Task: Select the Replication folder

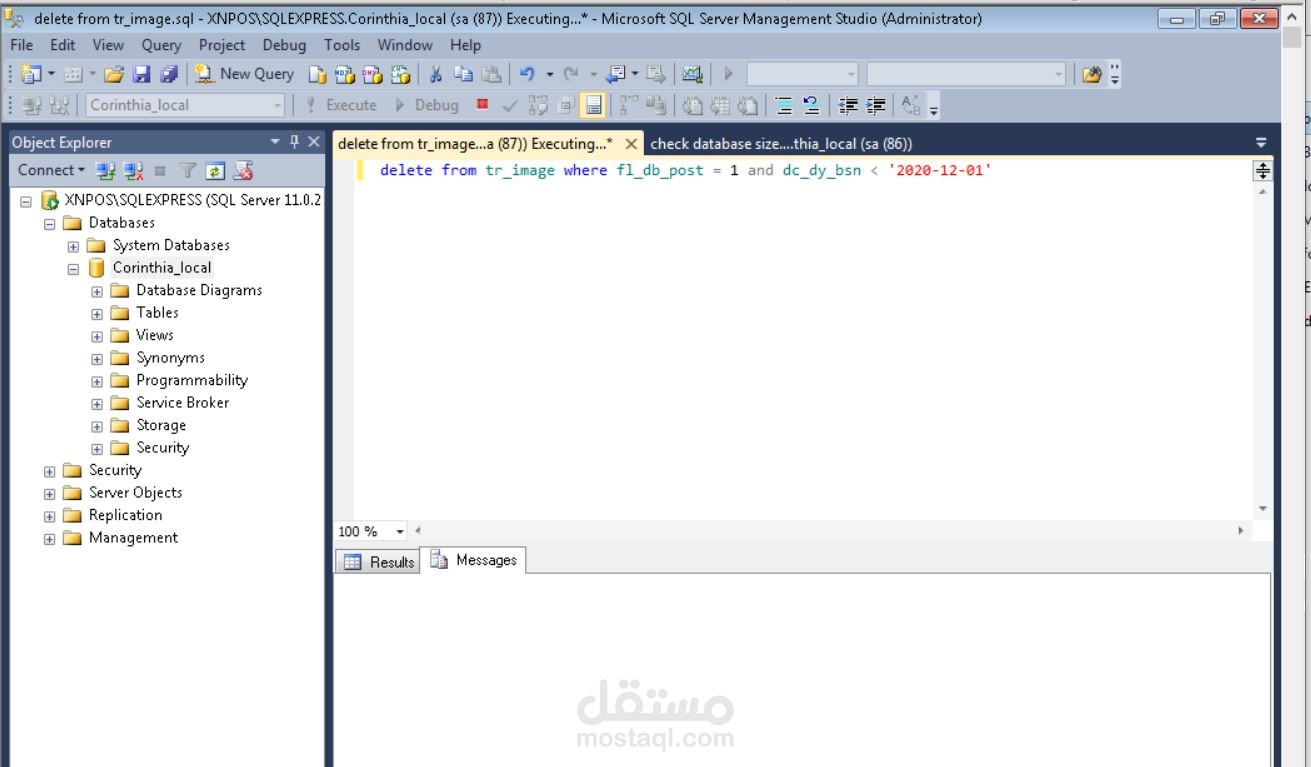Action: pyautogui.click(x=125, y=516)
